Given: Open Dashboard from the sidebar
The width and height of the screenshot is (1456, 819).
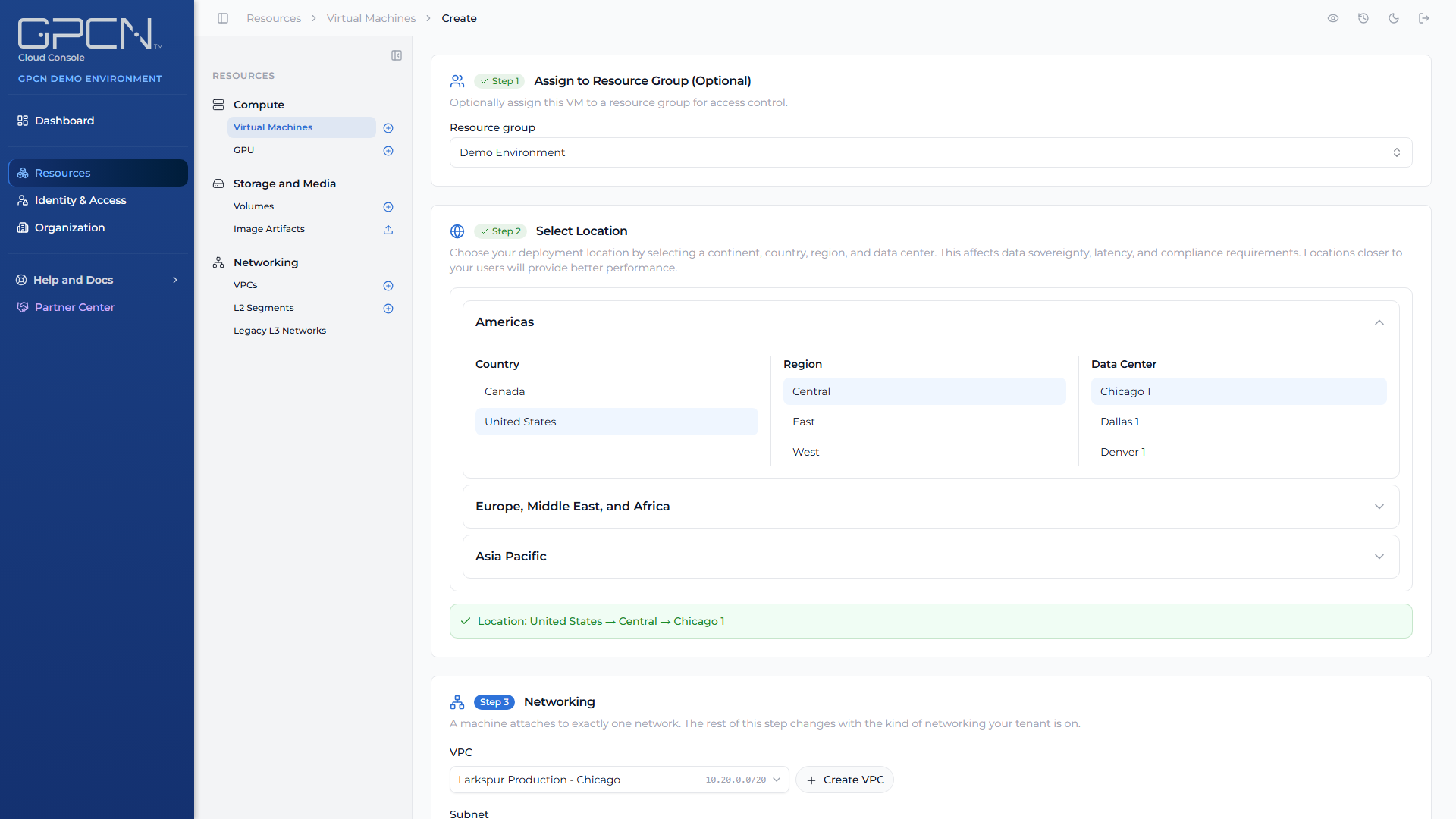Looking at the screenshot, I should click(x=97, y=121).
